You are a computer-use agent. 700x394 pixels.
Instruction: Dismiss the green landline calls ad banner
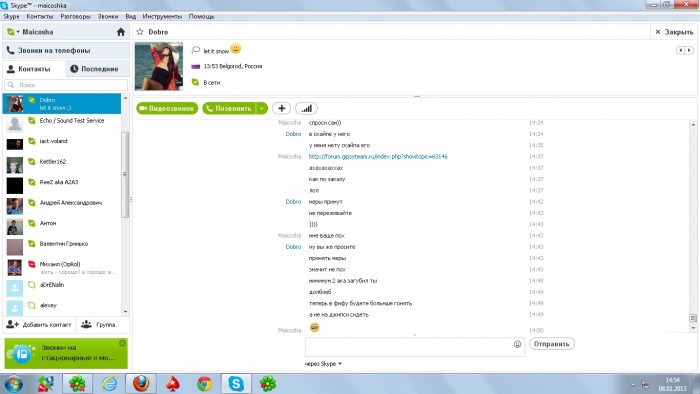[x=122, y=343]
